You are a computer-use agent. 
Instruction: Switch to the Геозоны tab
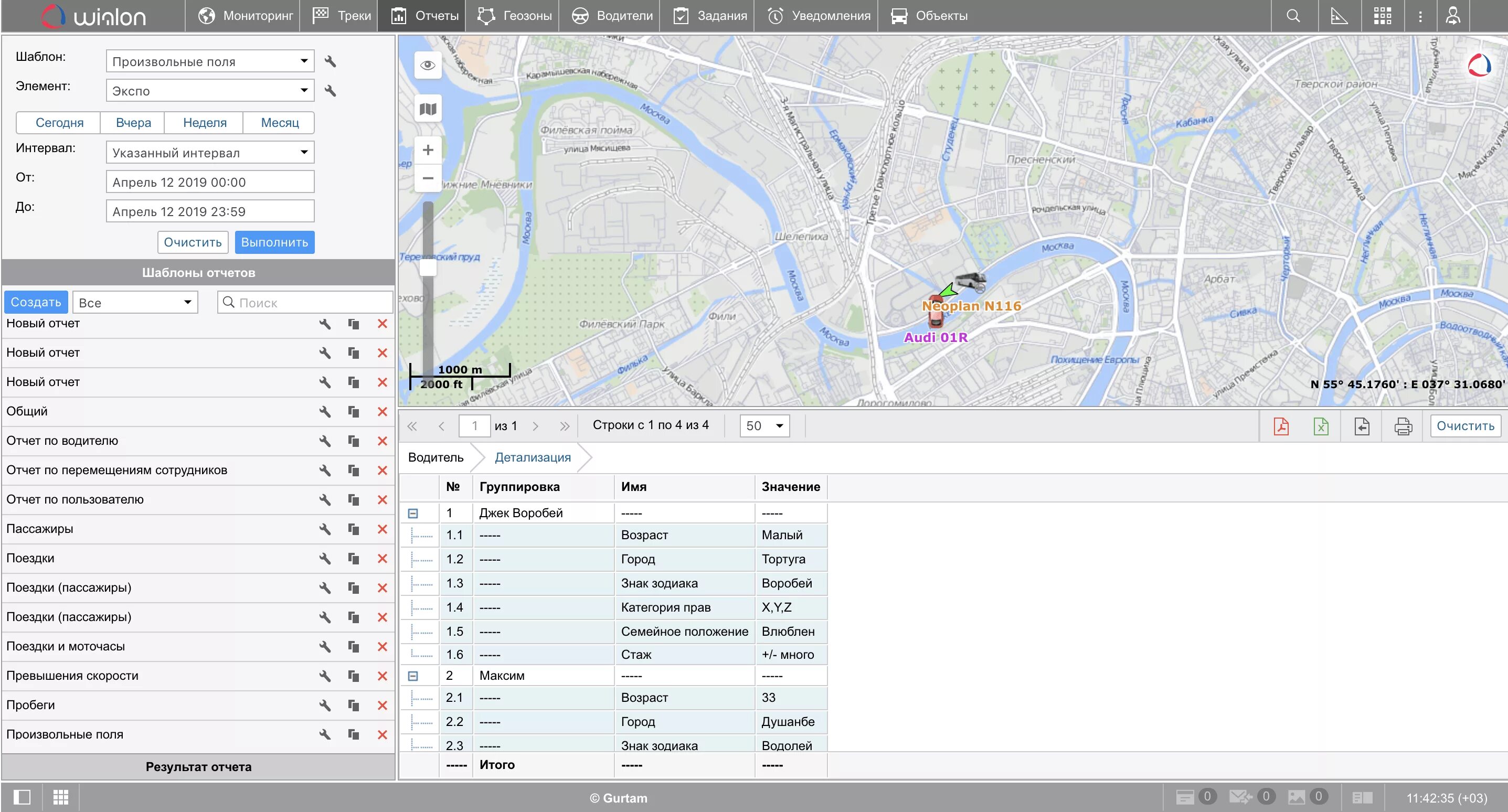coord(515,16)
